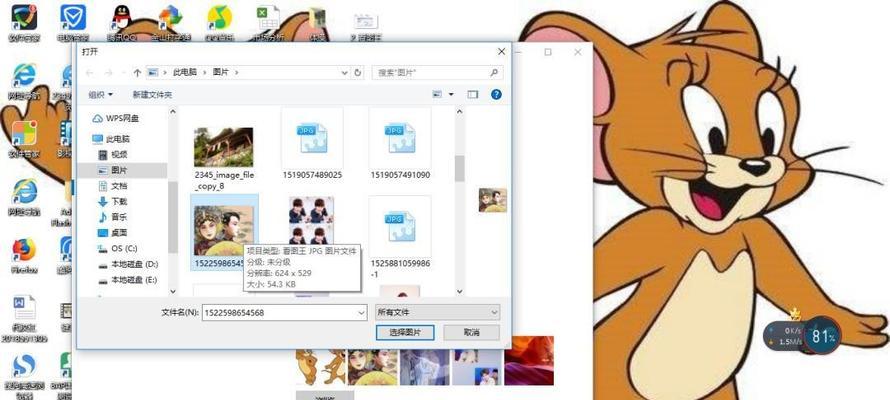Viewport: 890px width, 400px height.
Task: Go forward with the forward arrow
Action: pyautogui.click(x=108, y=73)
